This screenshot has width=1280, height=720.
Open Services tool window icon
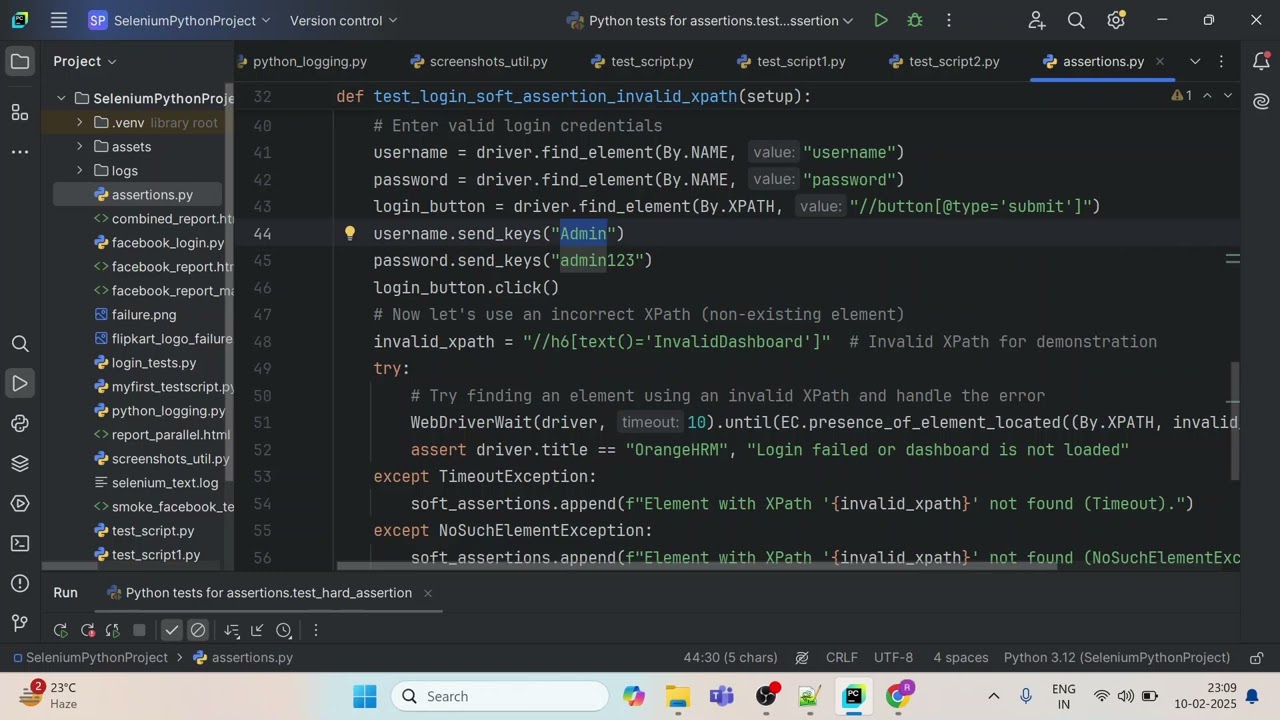[x=20, y=503]
